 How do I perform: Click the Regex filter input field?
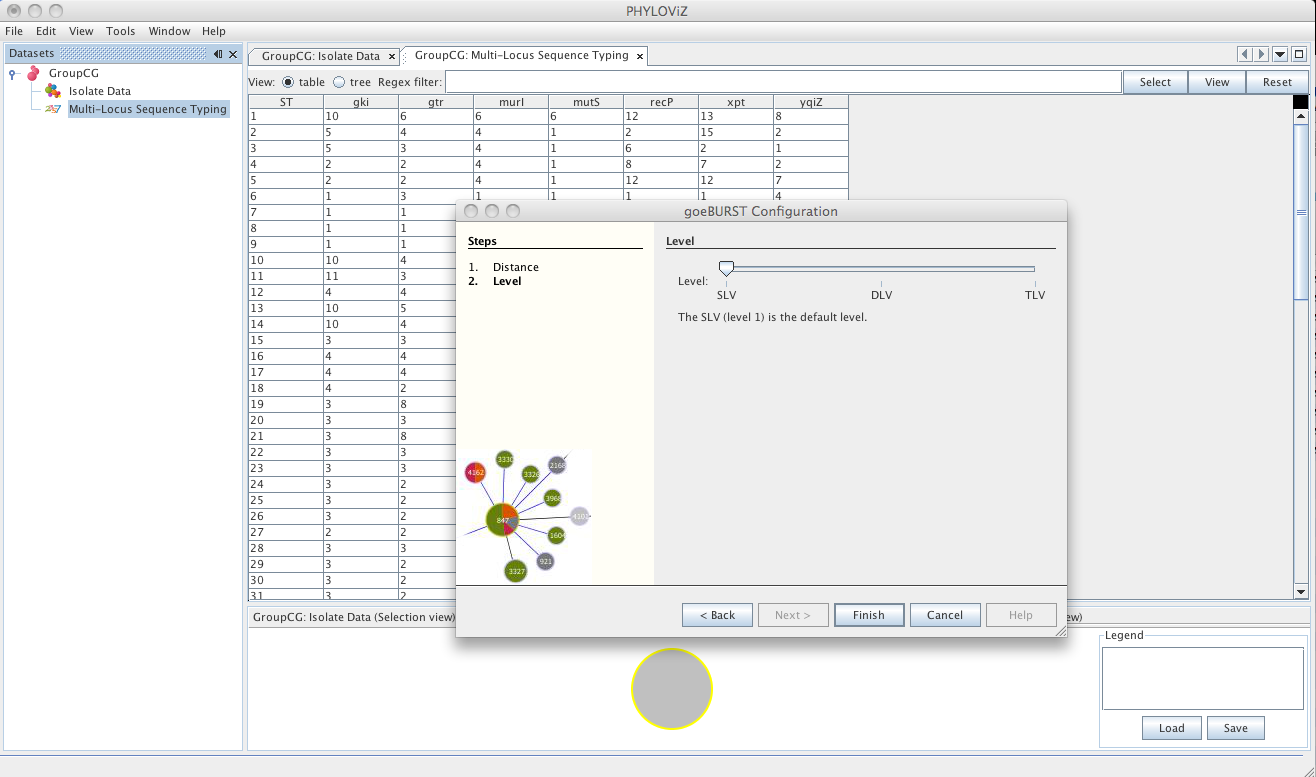[x=783, y=82]
